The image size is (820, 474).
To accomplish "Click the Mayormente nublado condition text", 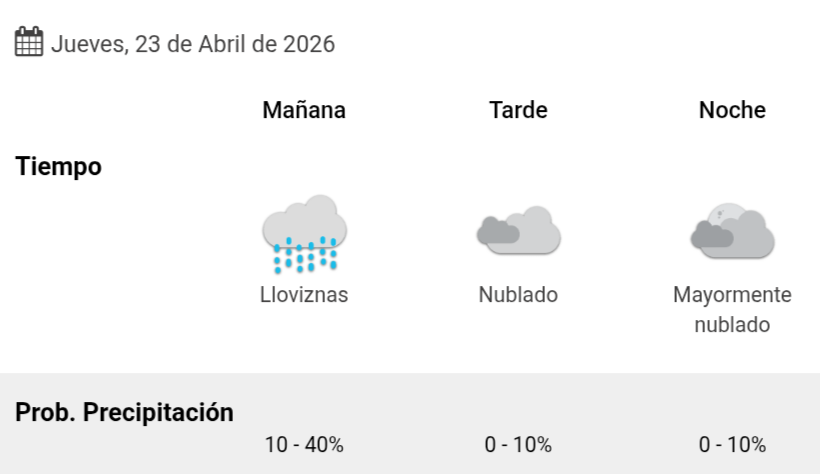I will tap(732, 310).
